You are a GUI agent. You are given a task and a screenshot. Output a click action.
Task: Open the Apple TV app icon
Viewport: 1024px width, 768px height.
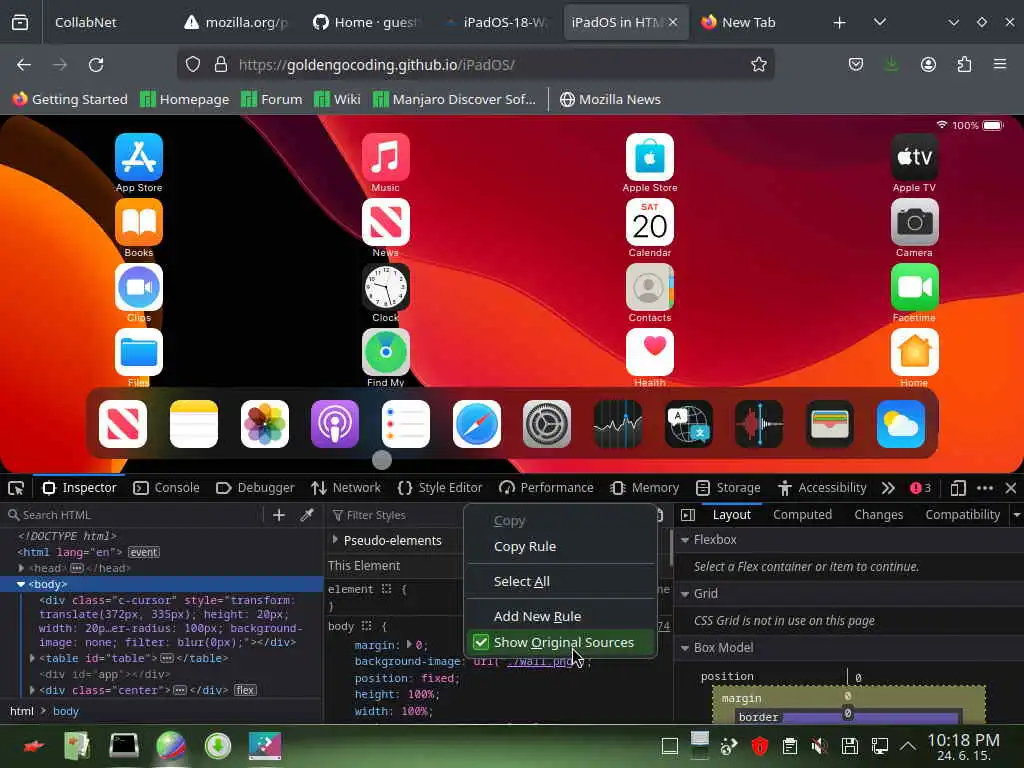tap(914, 157)
